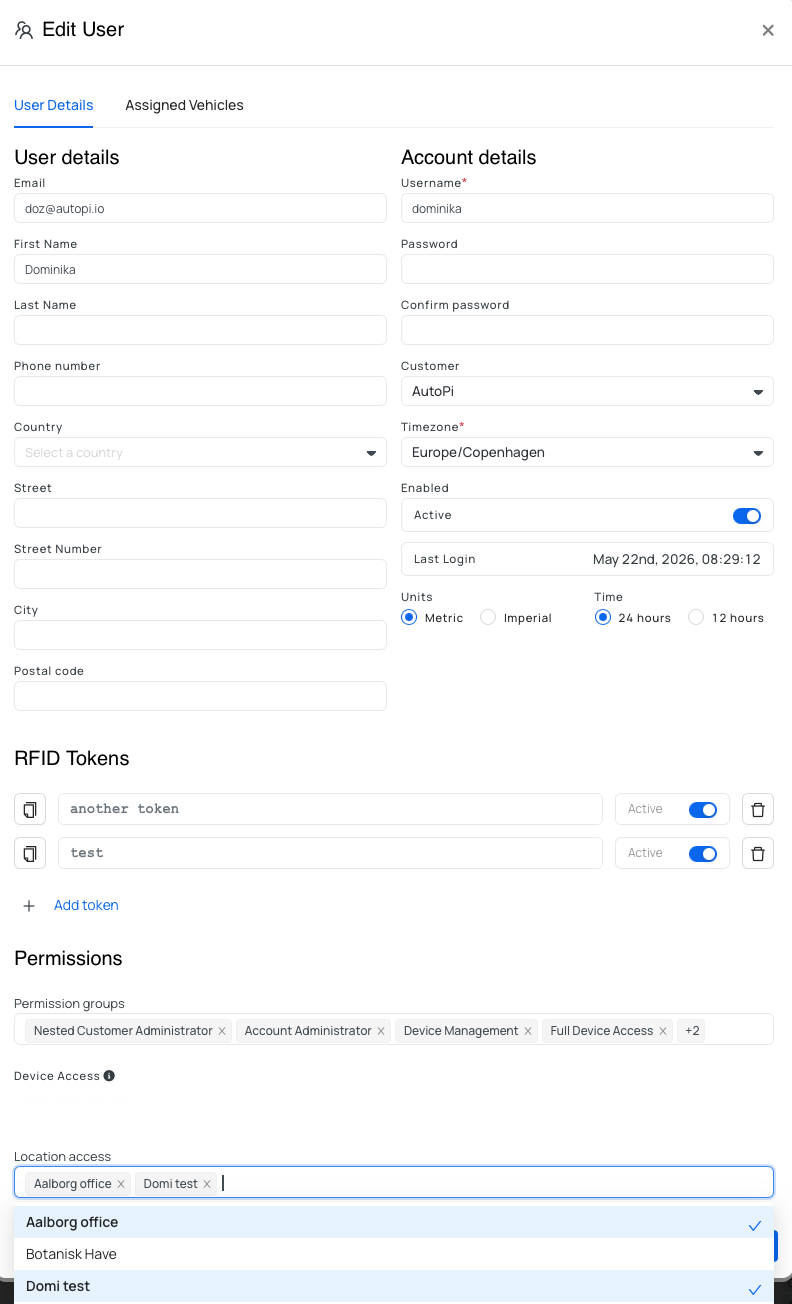Screen dimensions: 792x1304
Task: Choose Botanisk Have in location list
Action: [x=394, y=1254]
